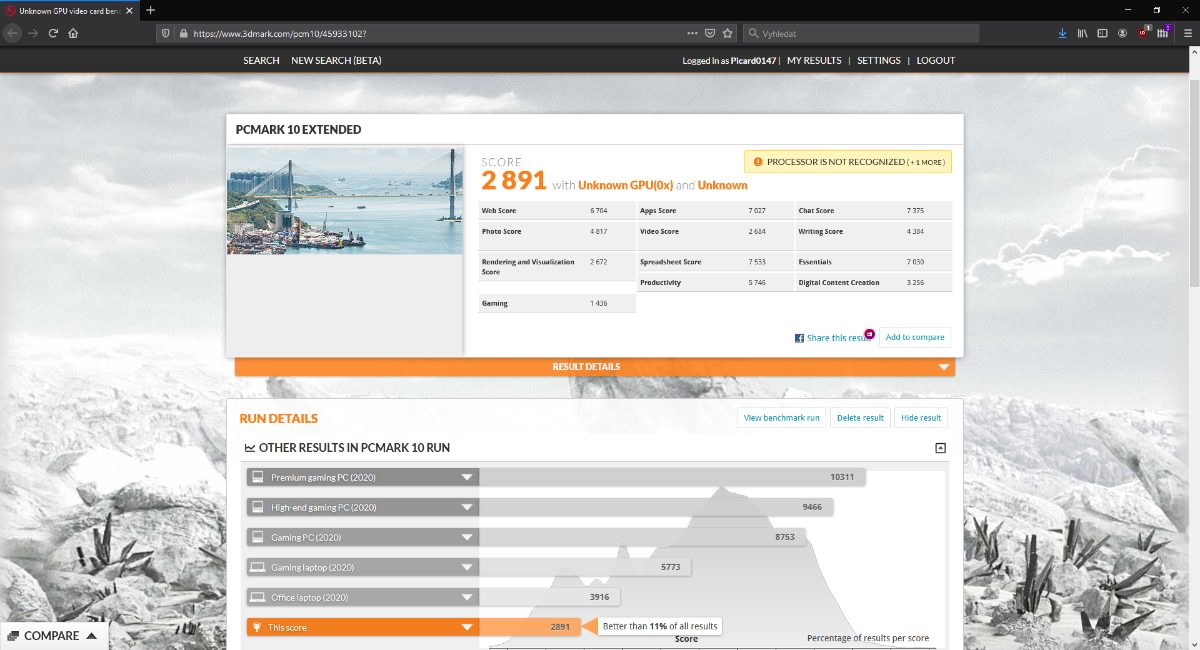Click the Vyhledat search field
This screenshot has width=1200, height=650.
tap(860, 33)
